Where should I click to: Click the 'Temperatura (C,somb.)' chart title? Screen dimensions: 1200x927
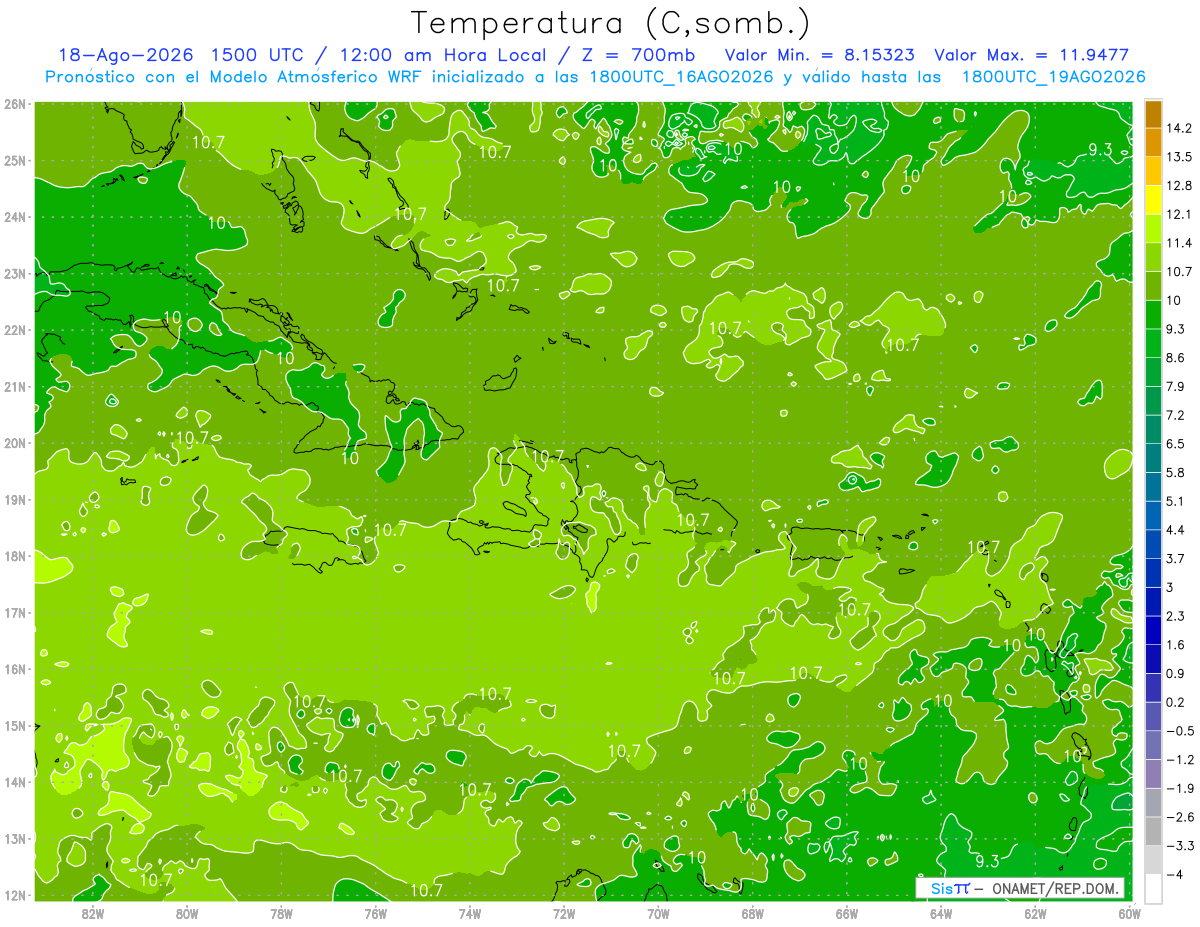pos(610,22)
